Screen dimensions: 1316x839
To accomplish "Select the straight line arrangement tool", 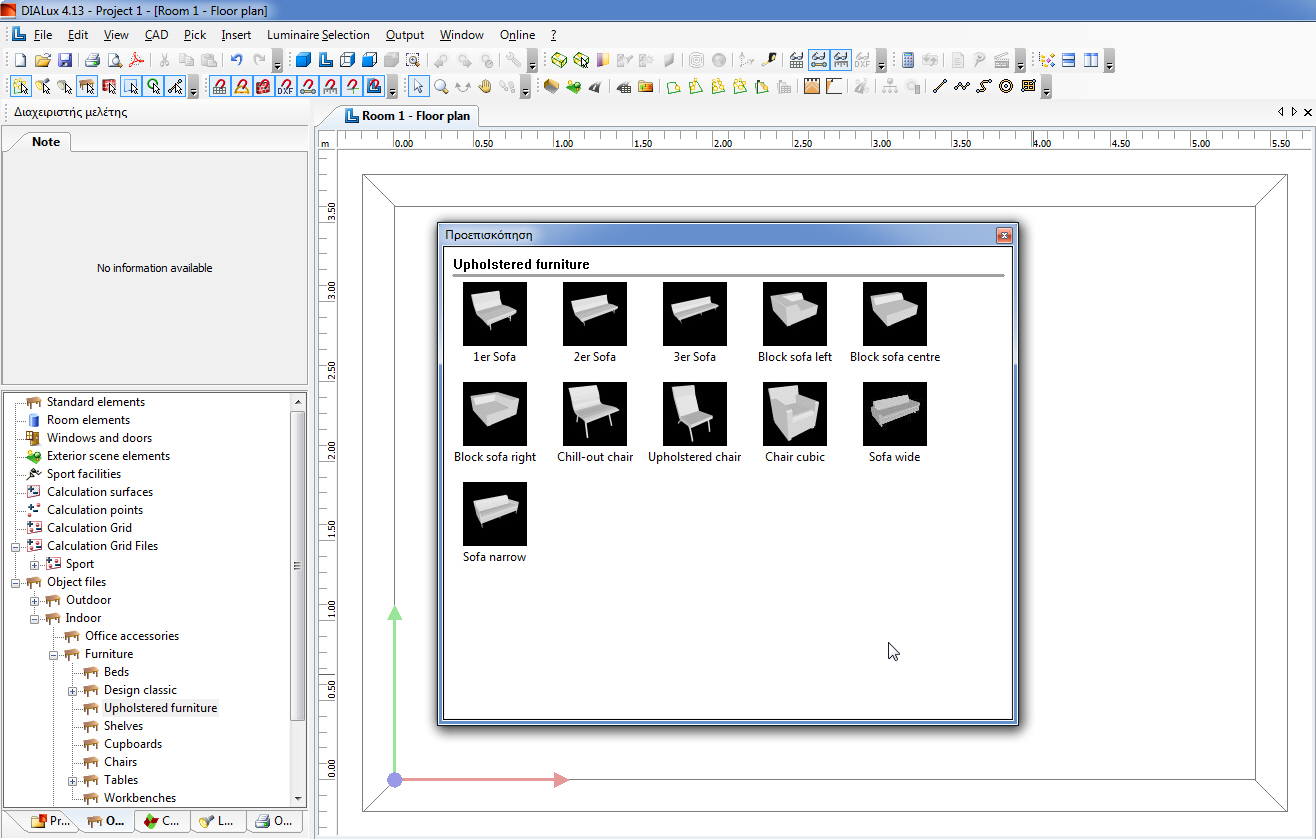I will 939,87.
